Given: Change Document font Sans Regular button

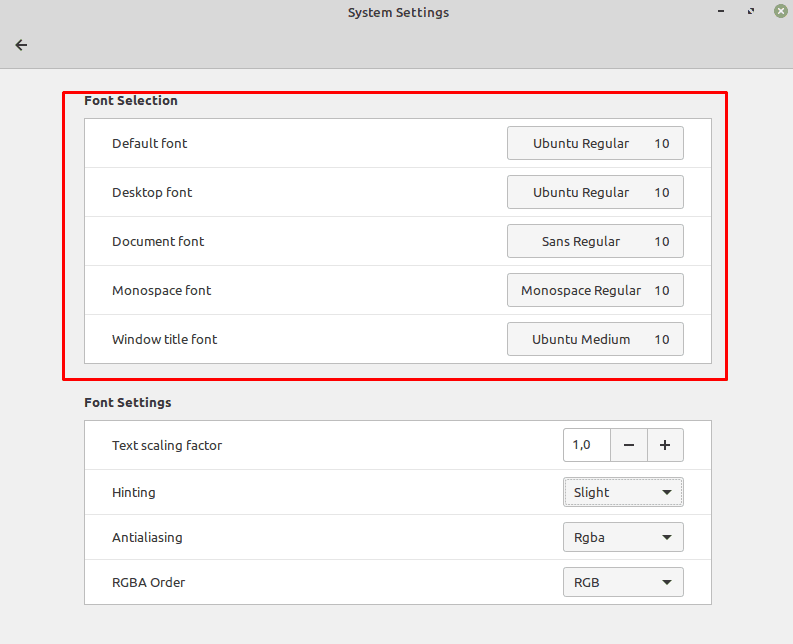Looking at the screenshot, I should (595, 241).
